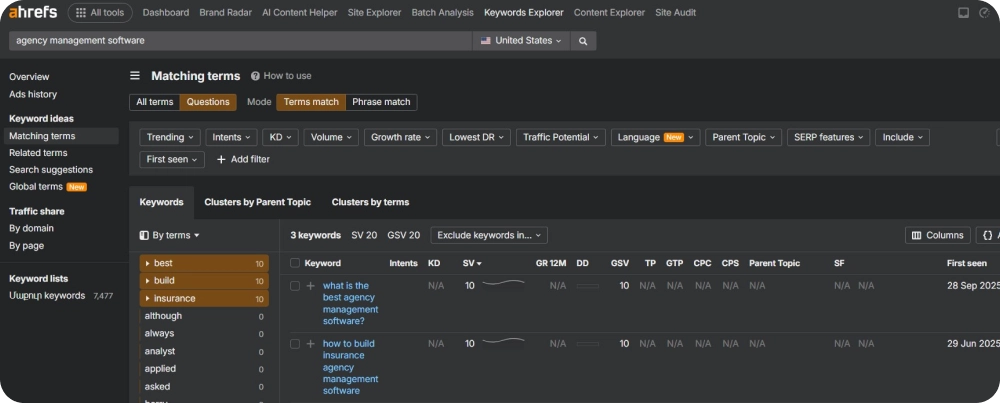Screen dimensions: 1000x403
Task: Open the Volume filter dropdown
Action: pyautogui.click(x=331, y=137)
